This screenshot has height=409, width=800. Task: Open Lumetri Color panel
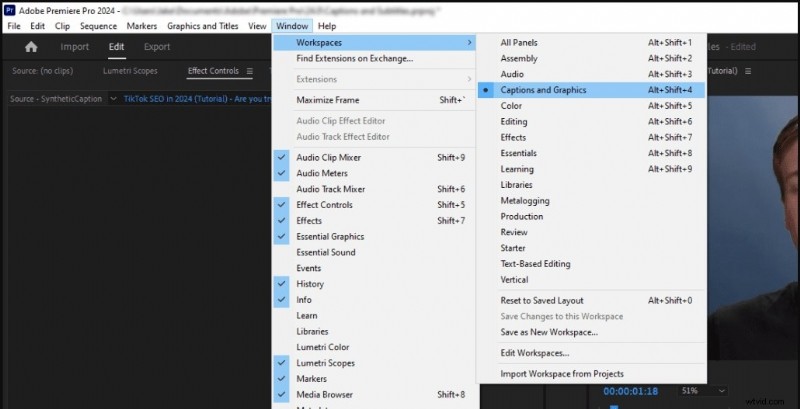(x=374, y=347)
